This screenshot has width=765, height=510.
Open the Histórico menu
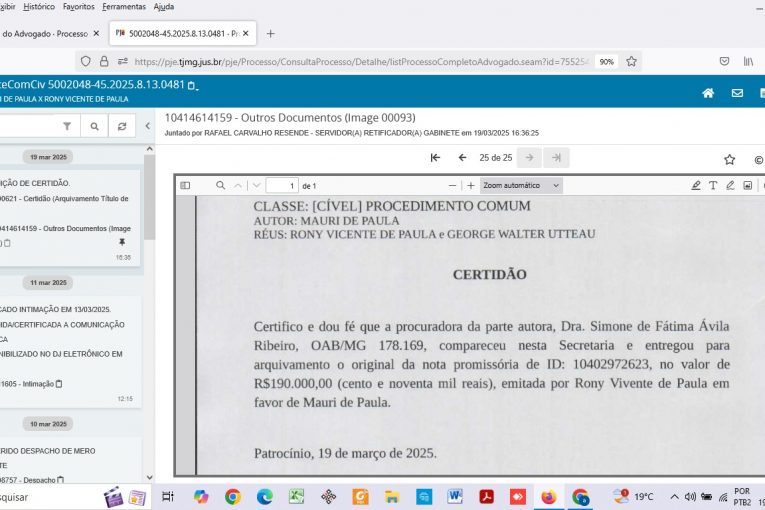(39, 6)
